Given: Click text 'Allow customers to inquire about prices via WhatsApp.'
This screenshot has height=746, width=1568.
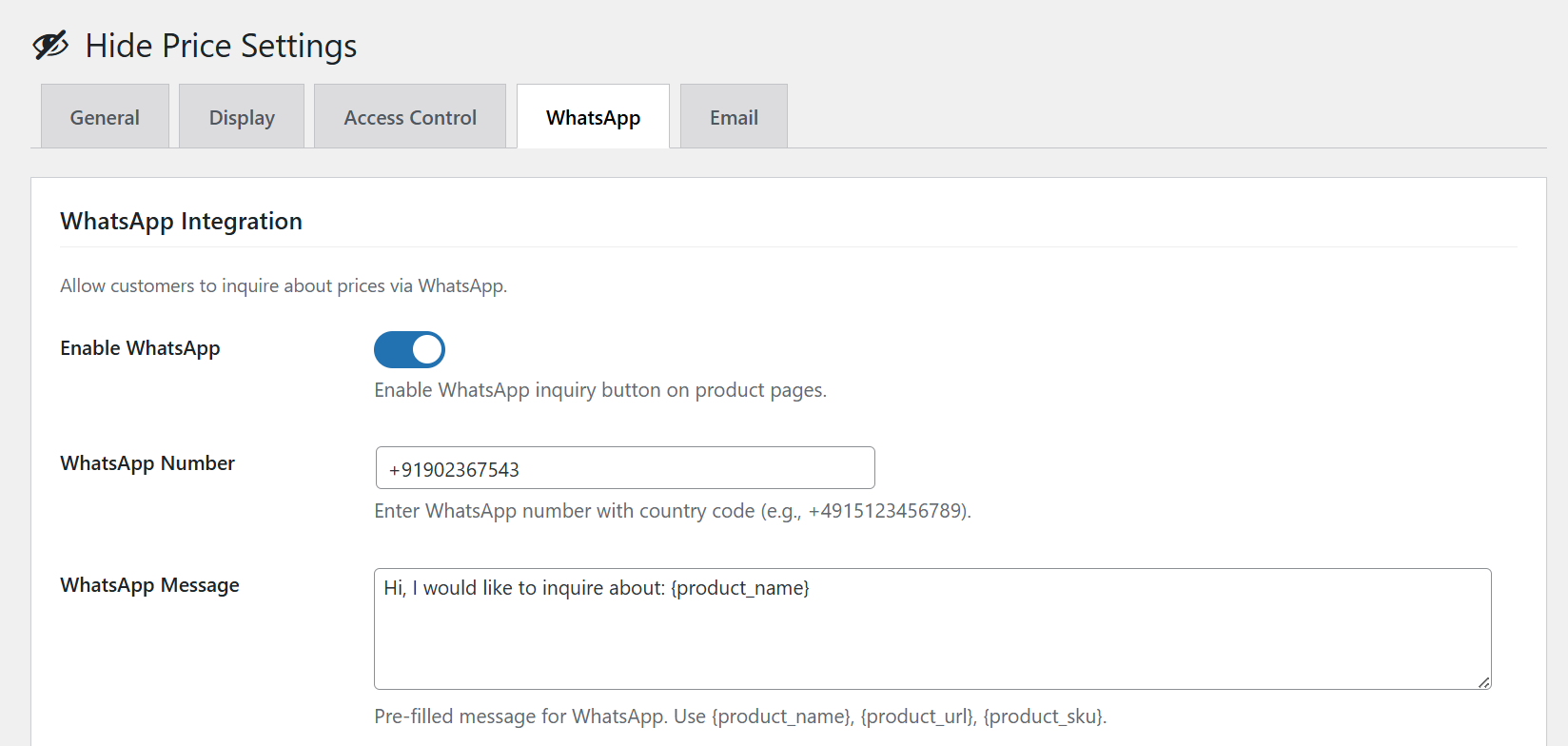Looking at the screenshot, I should pos(284,285).
